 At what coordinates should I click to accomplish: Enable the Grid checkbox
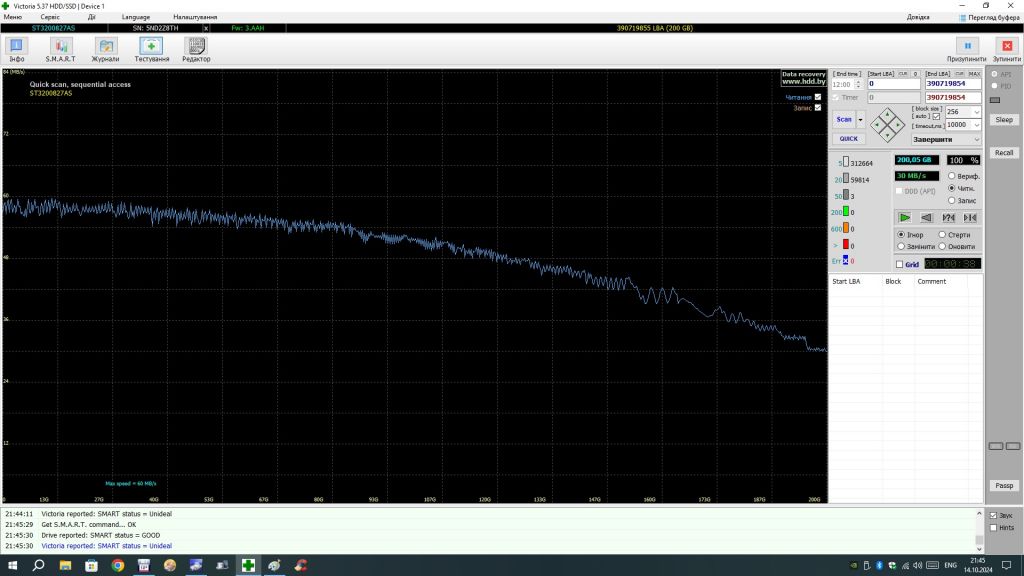point(899,264)
